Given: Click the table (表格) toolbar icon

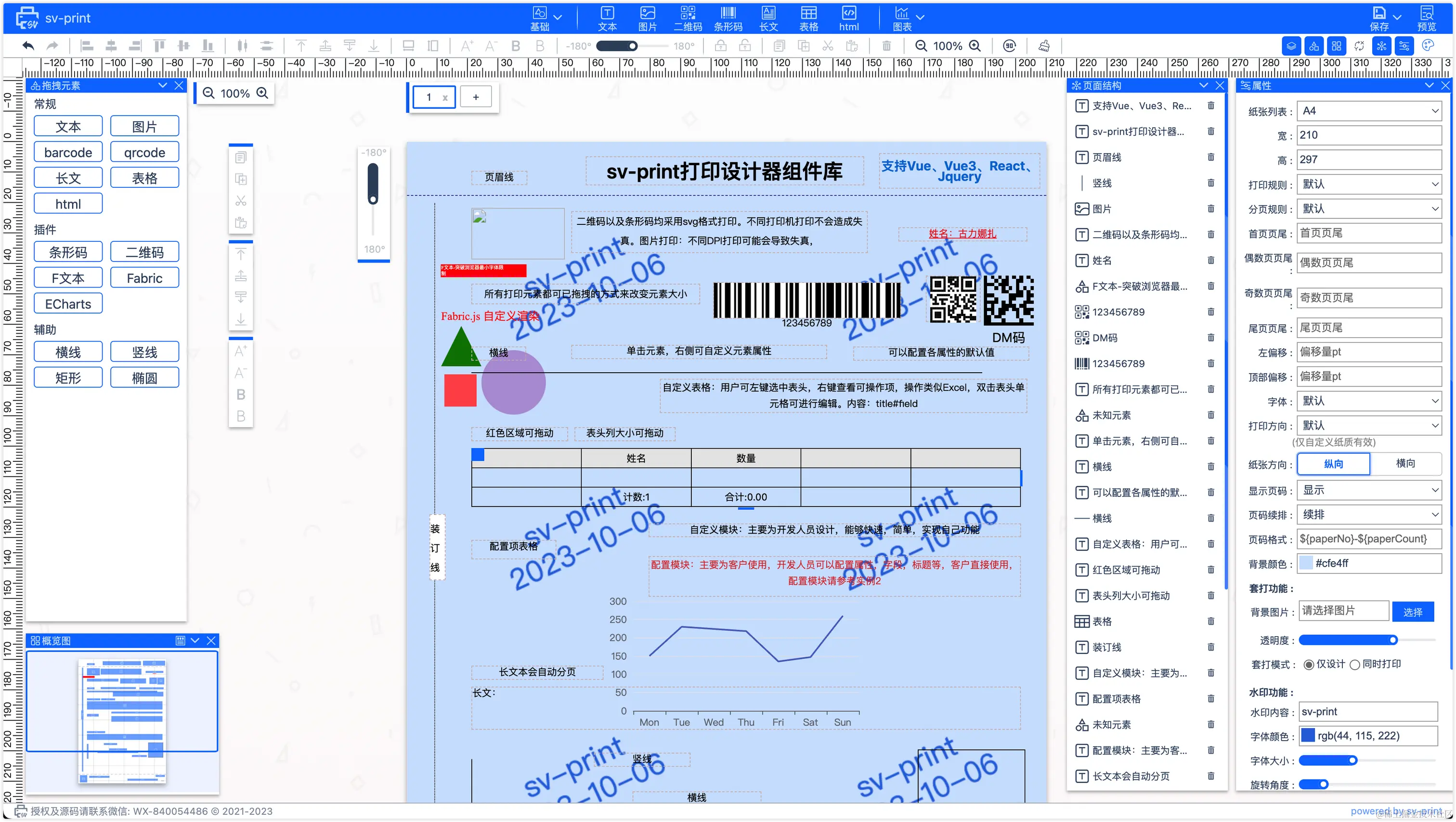Looking at the screenshot, I should pyautogui.click(x=808, y=17).
